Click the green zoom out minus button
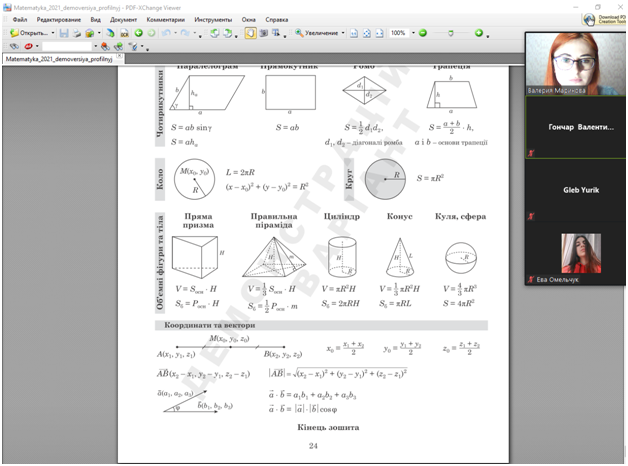The width and height of the screenshot is (628, 466). click(423, 33)
